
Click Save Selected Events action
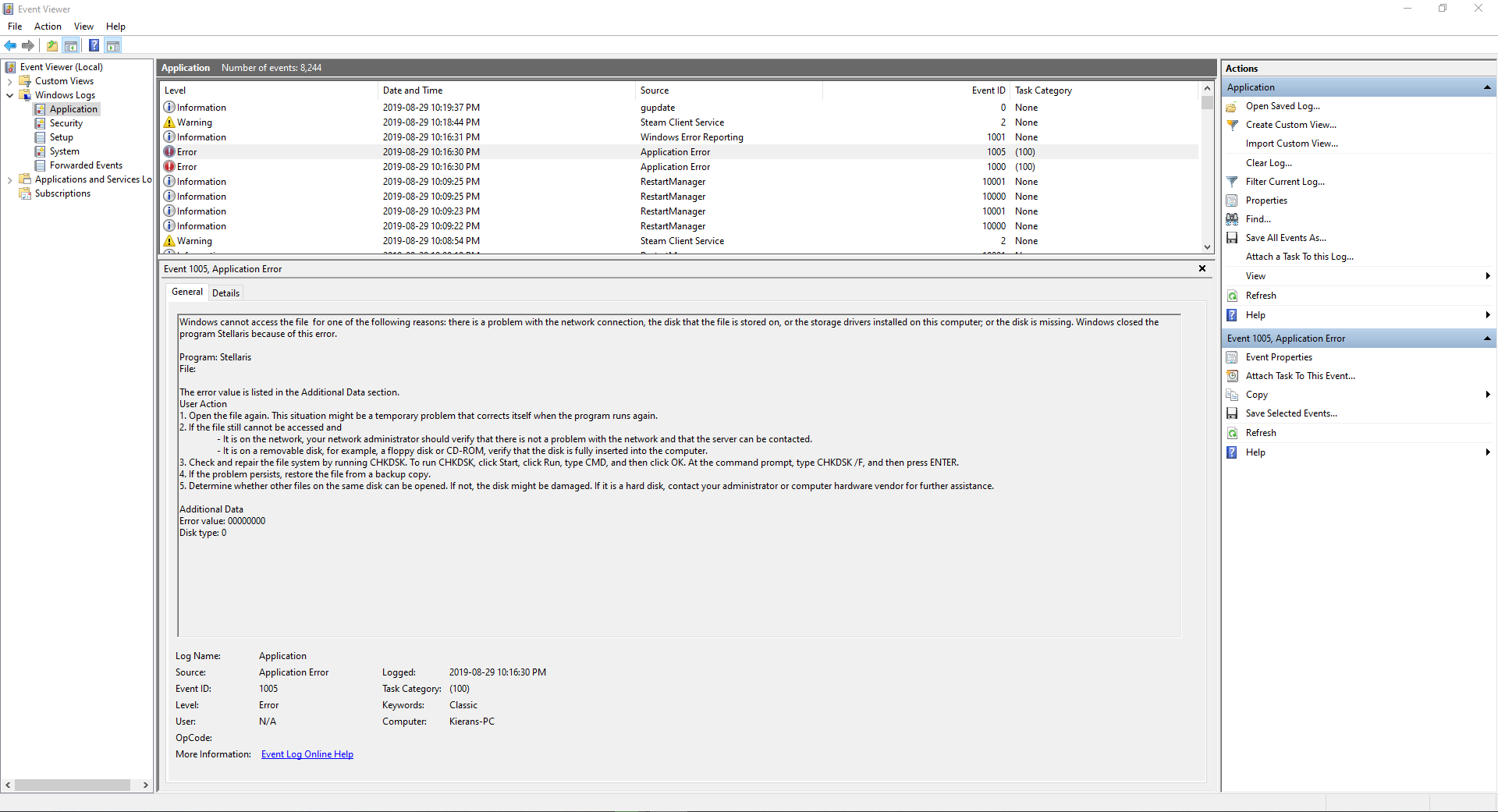click(x=1291, y=413)
